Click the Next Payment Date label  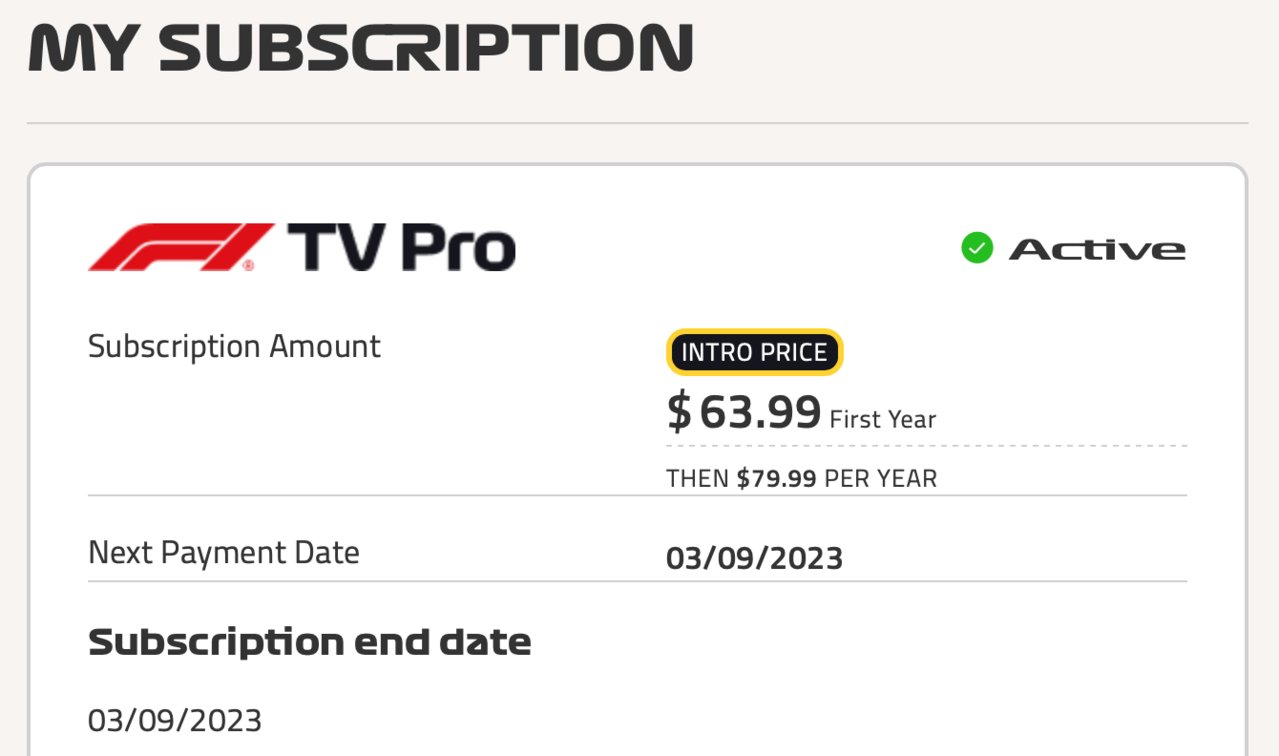224,552
